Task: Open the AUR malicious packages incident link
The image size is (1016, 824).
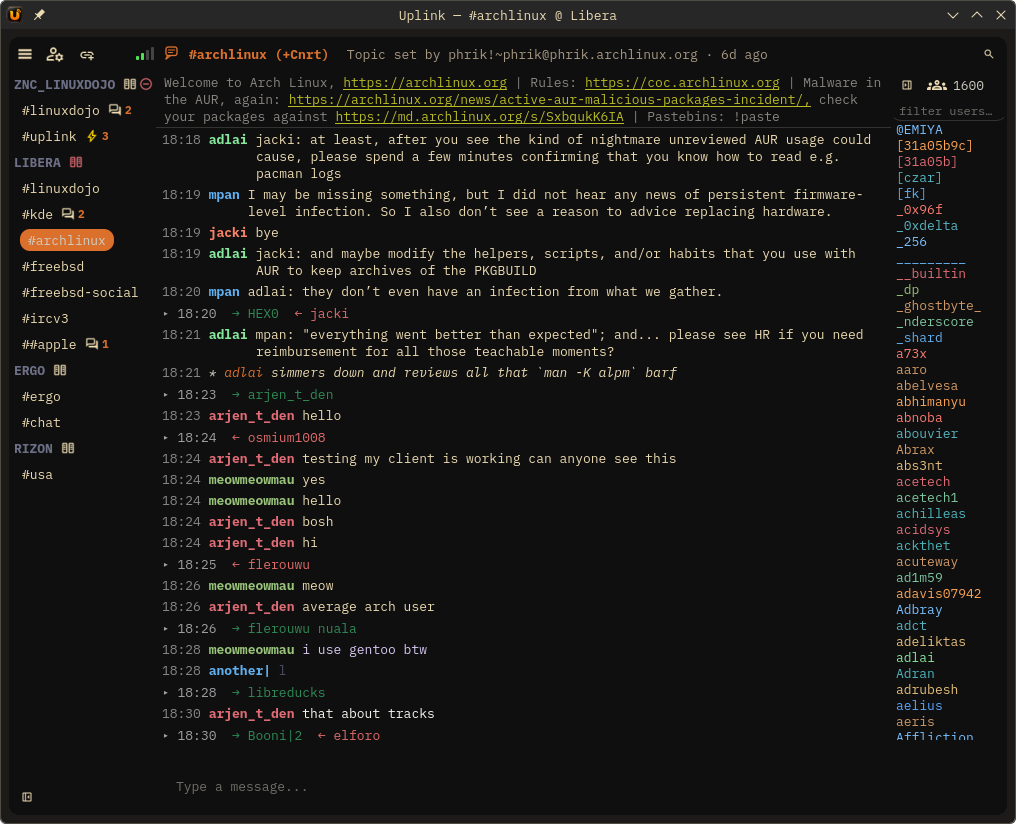Action: click(549, 99)
